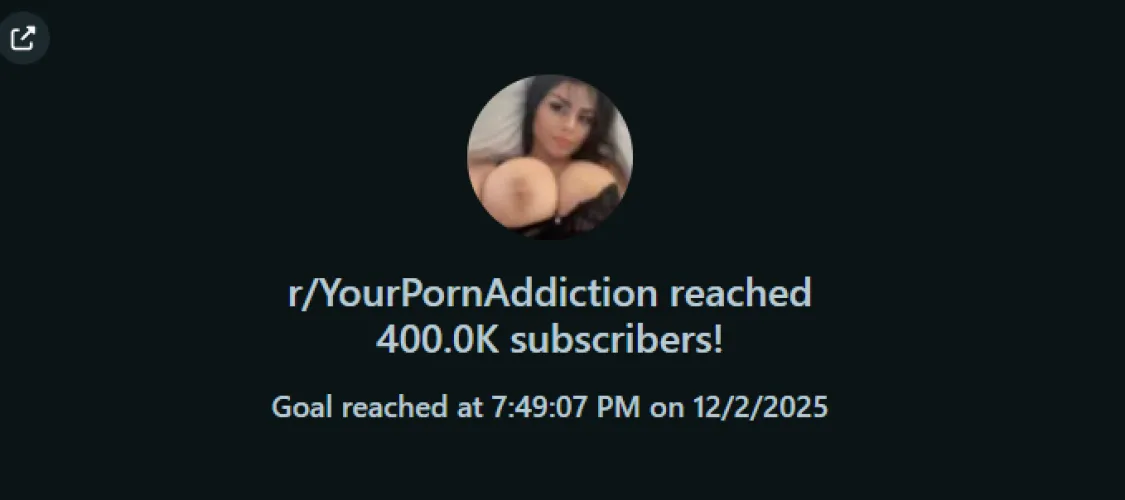The height and width of the screenshot is (500, 1125).
Task: Select the 400.0K subscriber count
Action: click(x=437, y=341)
